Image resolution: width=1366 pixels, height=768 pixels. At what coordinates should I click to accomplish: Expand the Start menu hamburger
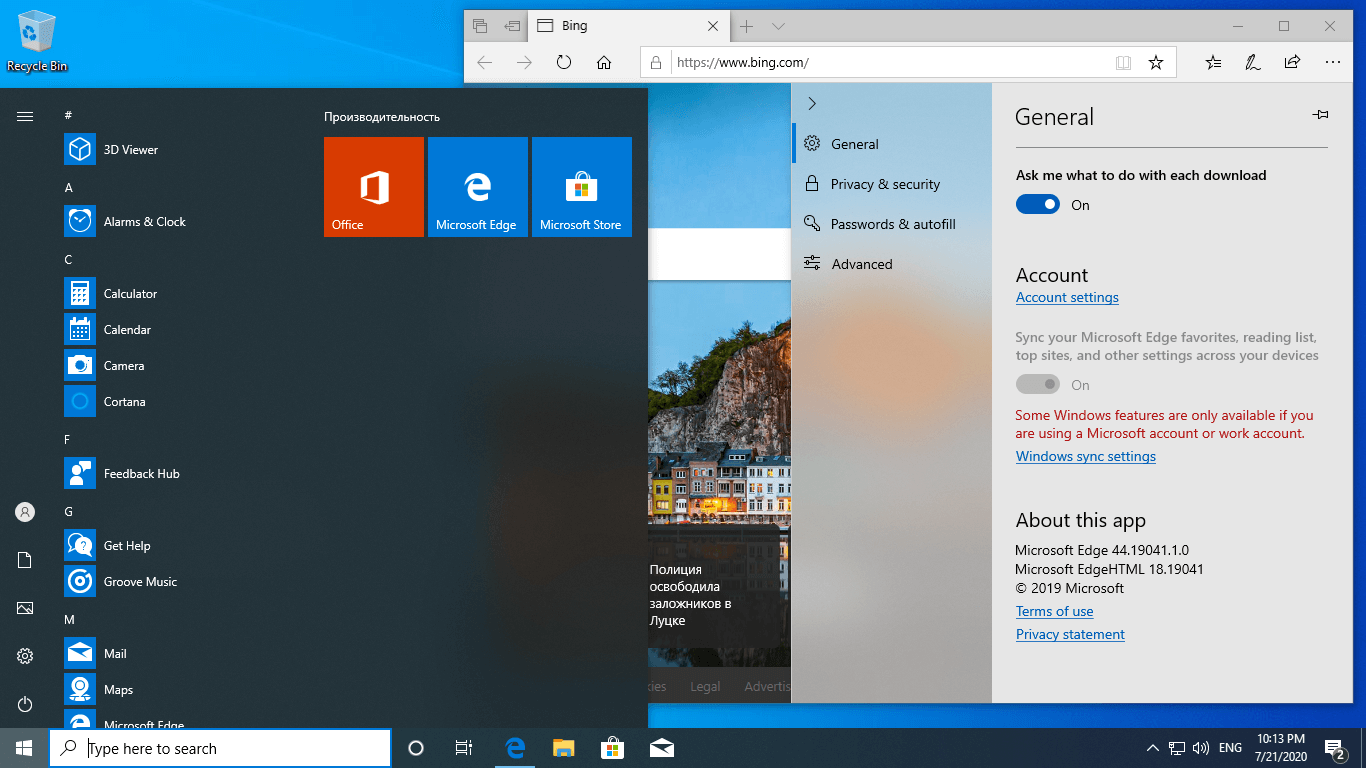[x=25, y=117]
